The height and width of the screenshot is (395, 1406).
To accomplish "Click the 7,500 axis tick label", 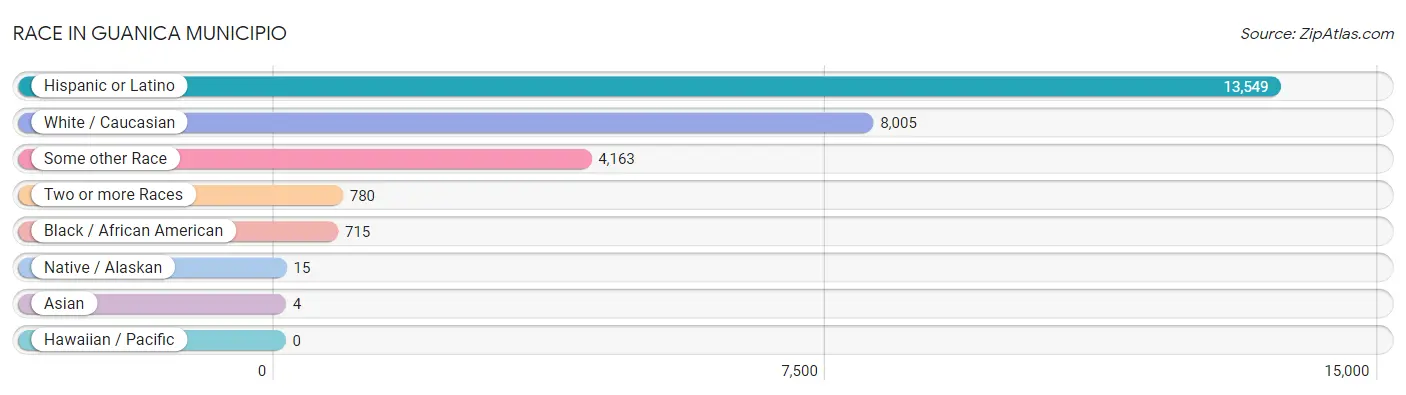I will pyautogui.click(x=799, y=371).
